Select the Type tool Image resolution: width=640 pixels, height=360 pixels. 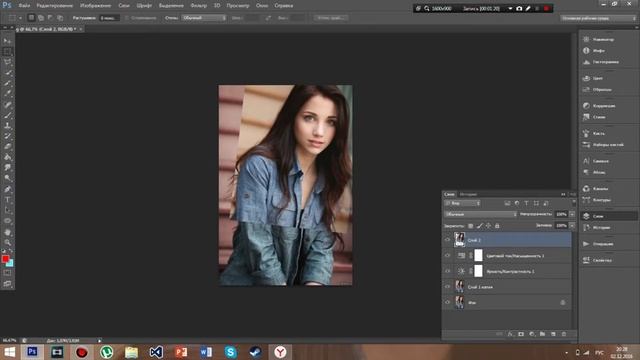click(x=7, y=200)
